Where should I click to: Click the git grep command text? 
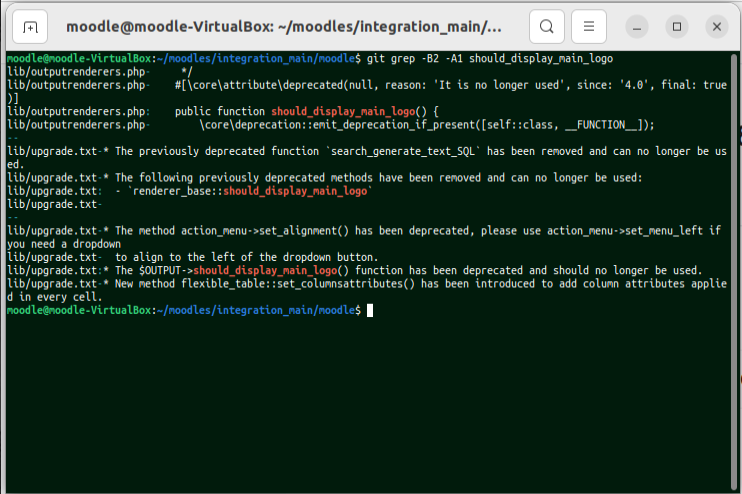click(x=490, y=59)
